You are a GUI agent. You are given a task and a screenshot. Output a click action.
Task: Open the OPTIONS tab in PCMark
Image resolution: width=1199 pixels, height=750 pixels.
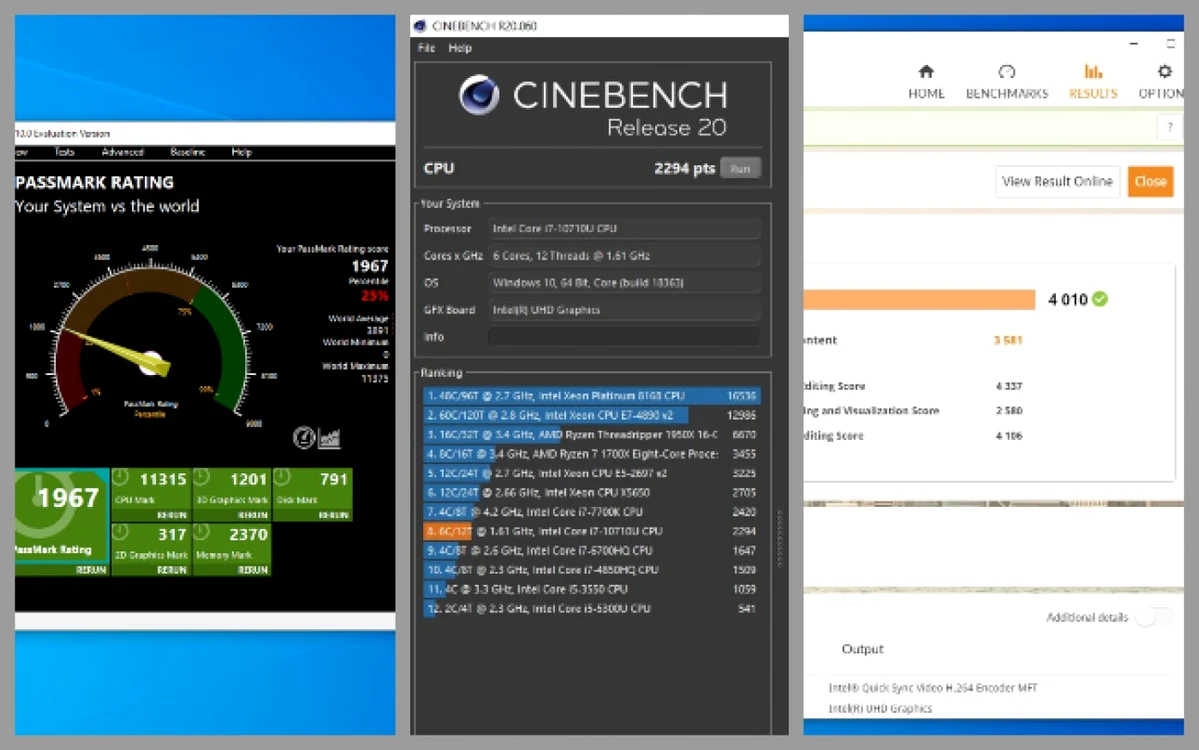[1163, 82]
